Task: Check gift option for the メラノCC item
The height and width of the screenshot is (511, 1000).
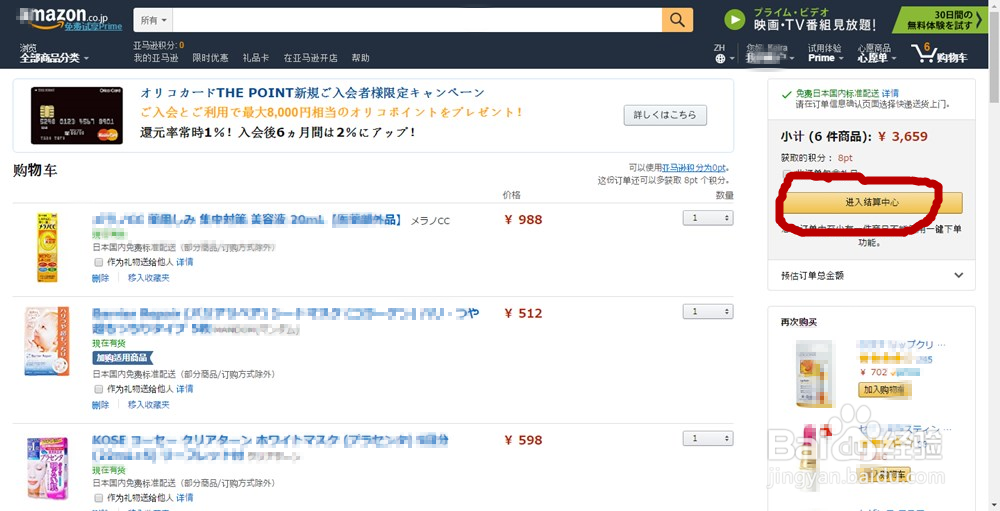Action: (x=98, y=262)
